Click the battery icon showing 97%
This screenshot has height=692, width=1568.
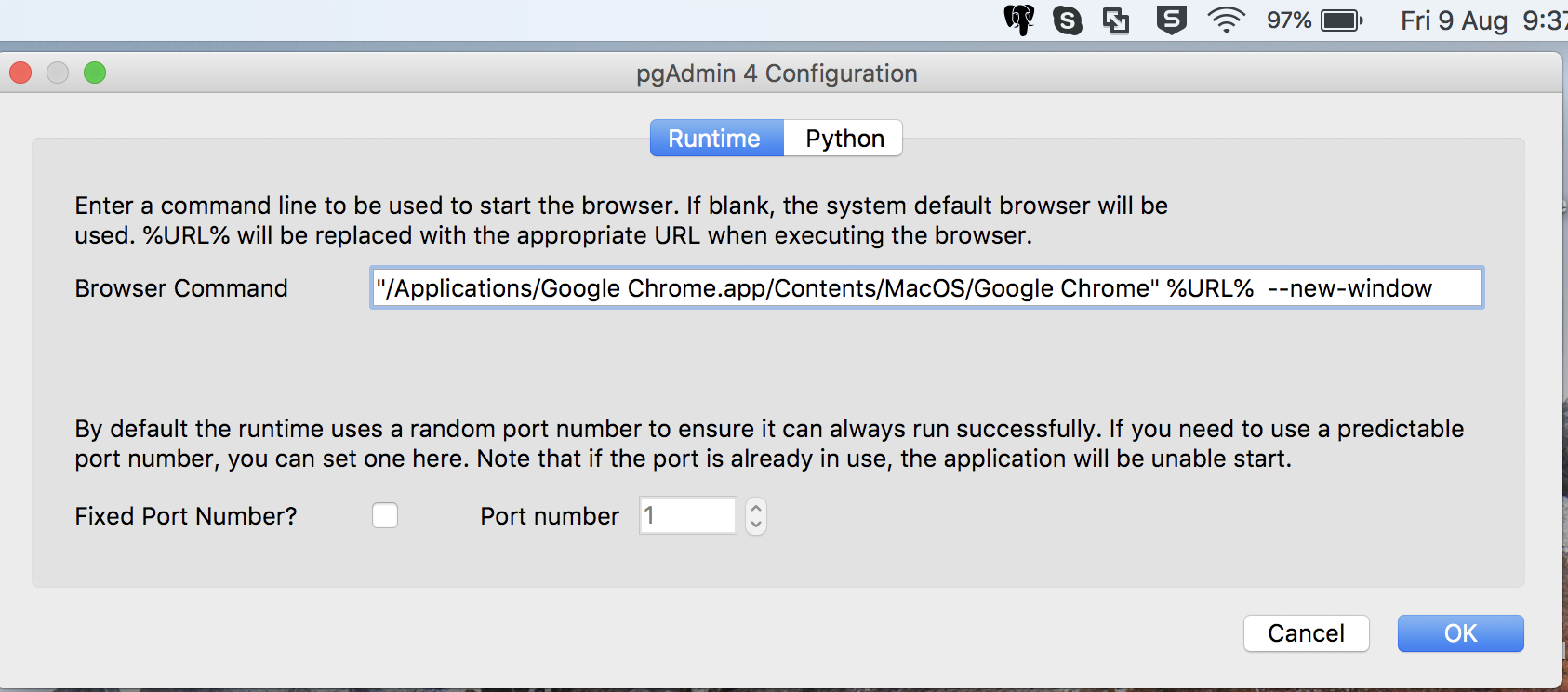tap(1341, 20)
